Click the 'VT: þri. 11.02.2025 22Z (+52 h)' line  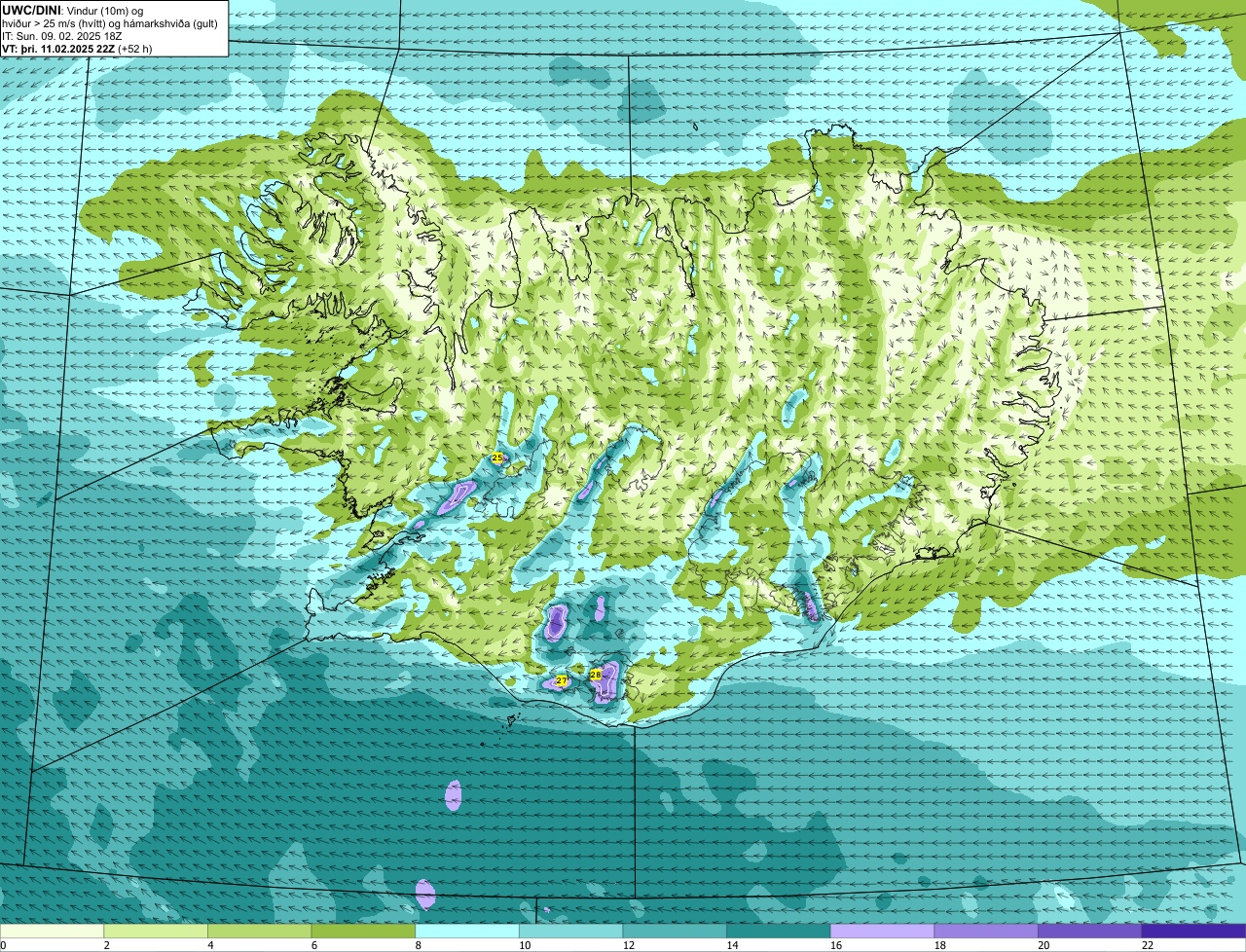(77, 48)
